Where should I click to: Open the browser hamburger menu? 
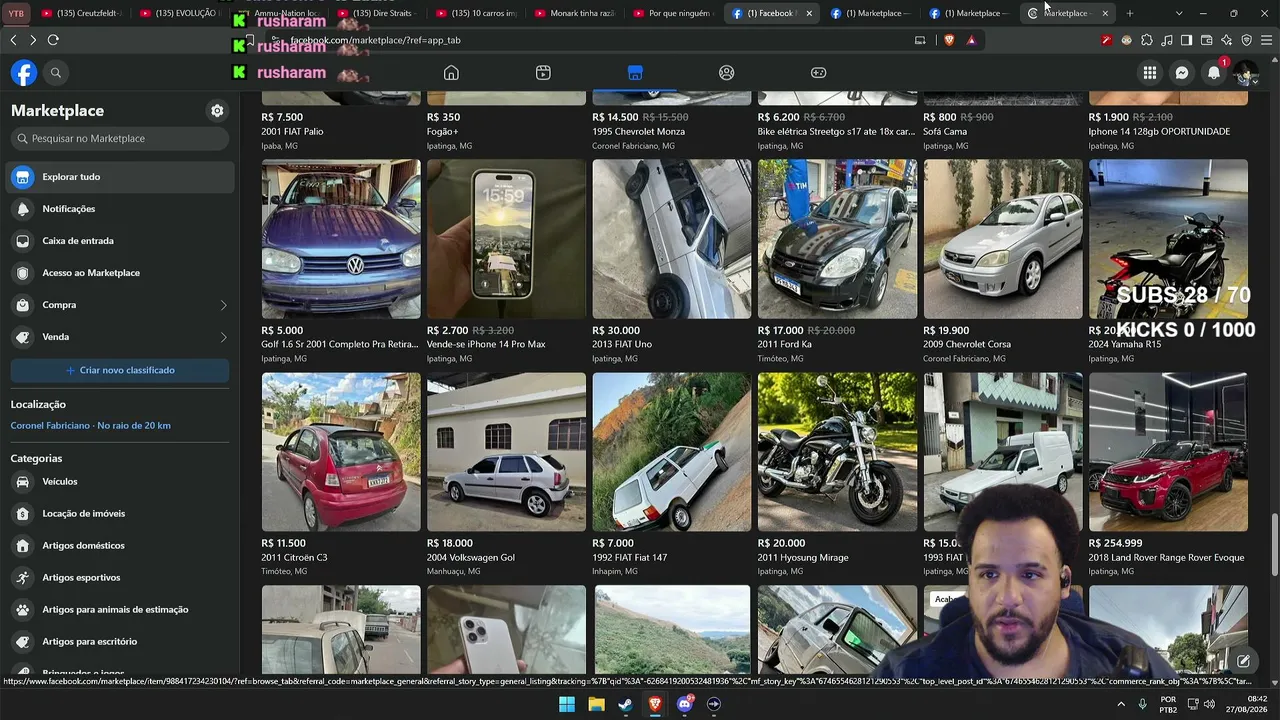[x=1266, y=40]
